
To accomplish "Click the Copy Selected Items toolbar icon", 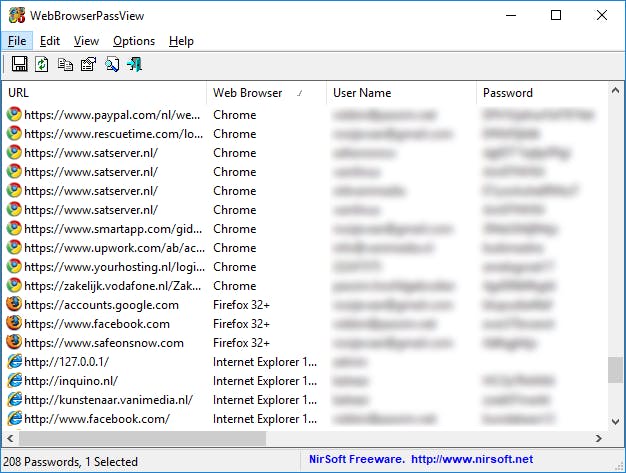I will click(65, 64).
